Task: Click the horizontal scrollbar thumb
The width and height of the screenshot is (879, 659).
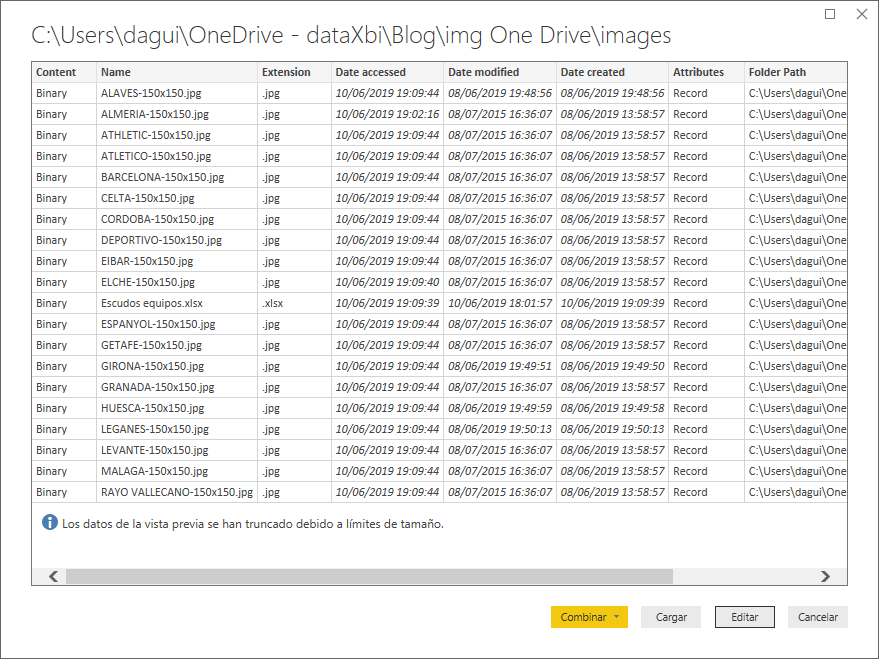Action: 369,576
